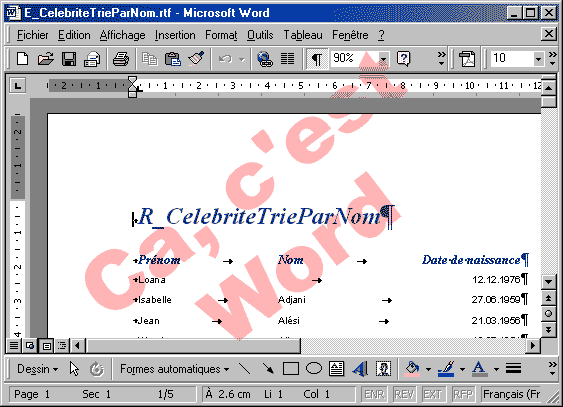Click the Columns icon
The height and width of the screenshot is (407, 563).
pyautogui.click(x=288, y=59)
